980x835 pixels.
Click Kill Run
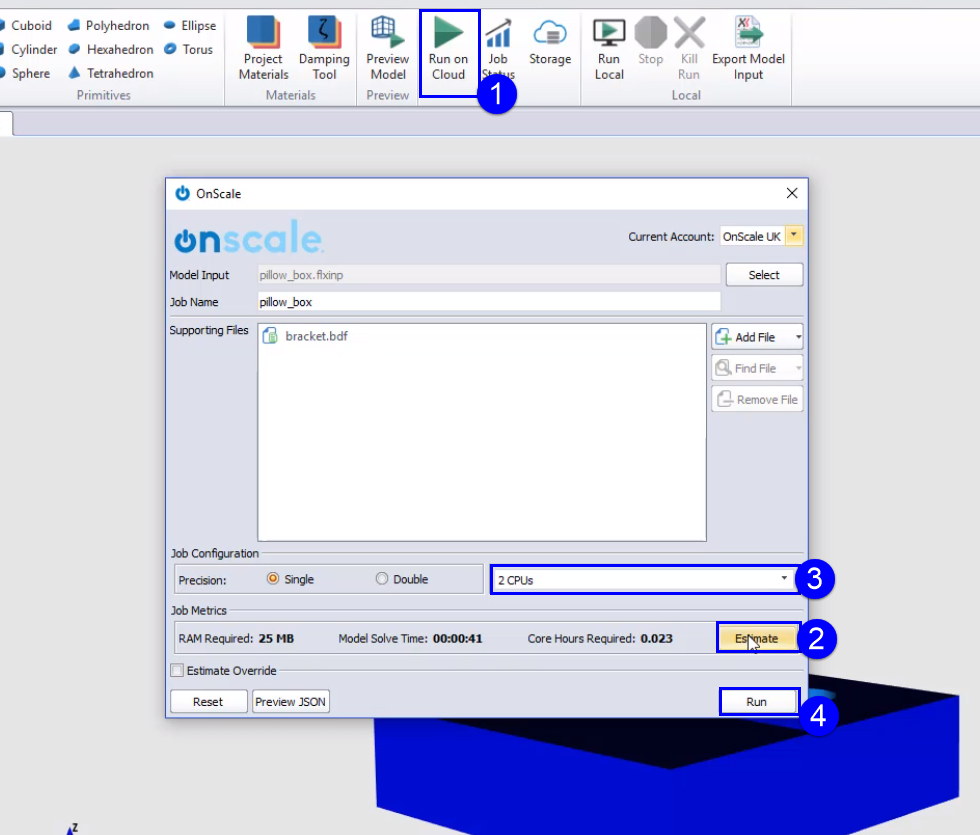pyautogui.click(x=689, y=49)
